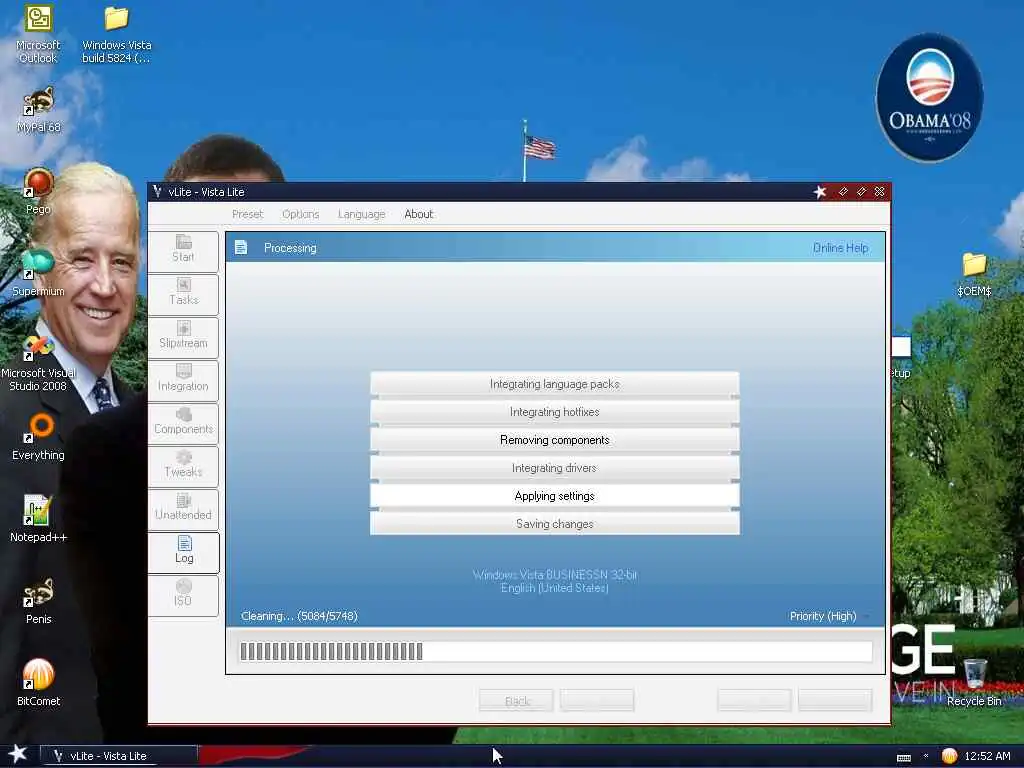This screenshot has height=768, width=1024.
Task: Open the ISO sidebar page
Action: tap(184, 596)
